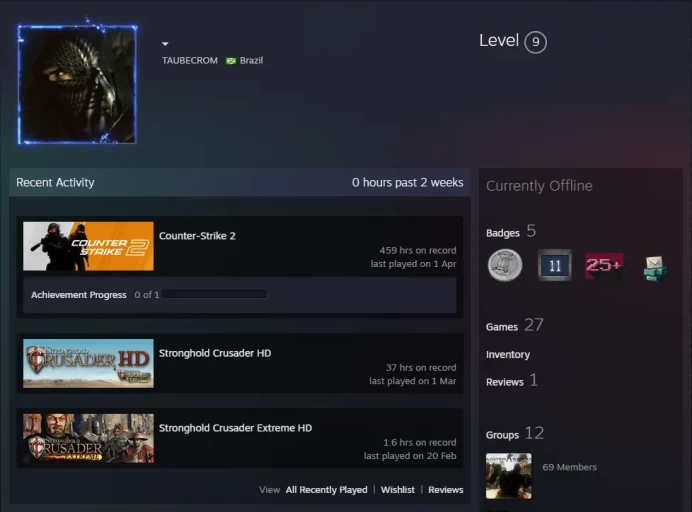Open the 25+ game collector badge
This screenshot has height=512, width=692.
(604, 265)
